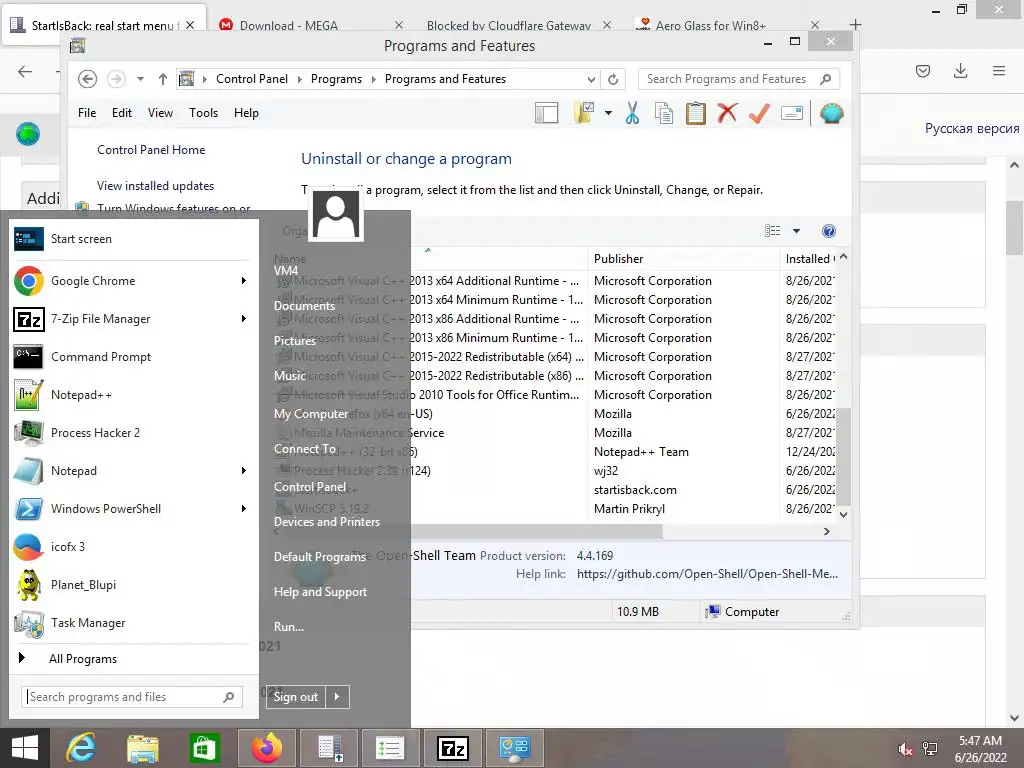1024x768 pixels.
Task: Expand the view options dropdown arrow
Action: [x=796, y=231]
